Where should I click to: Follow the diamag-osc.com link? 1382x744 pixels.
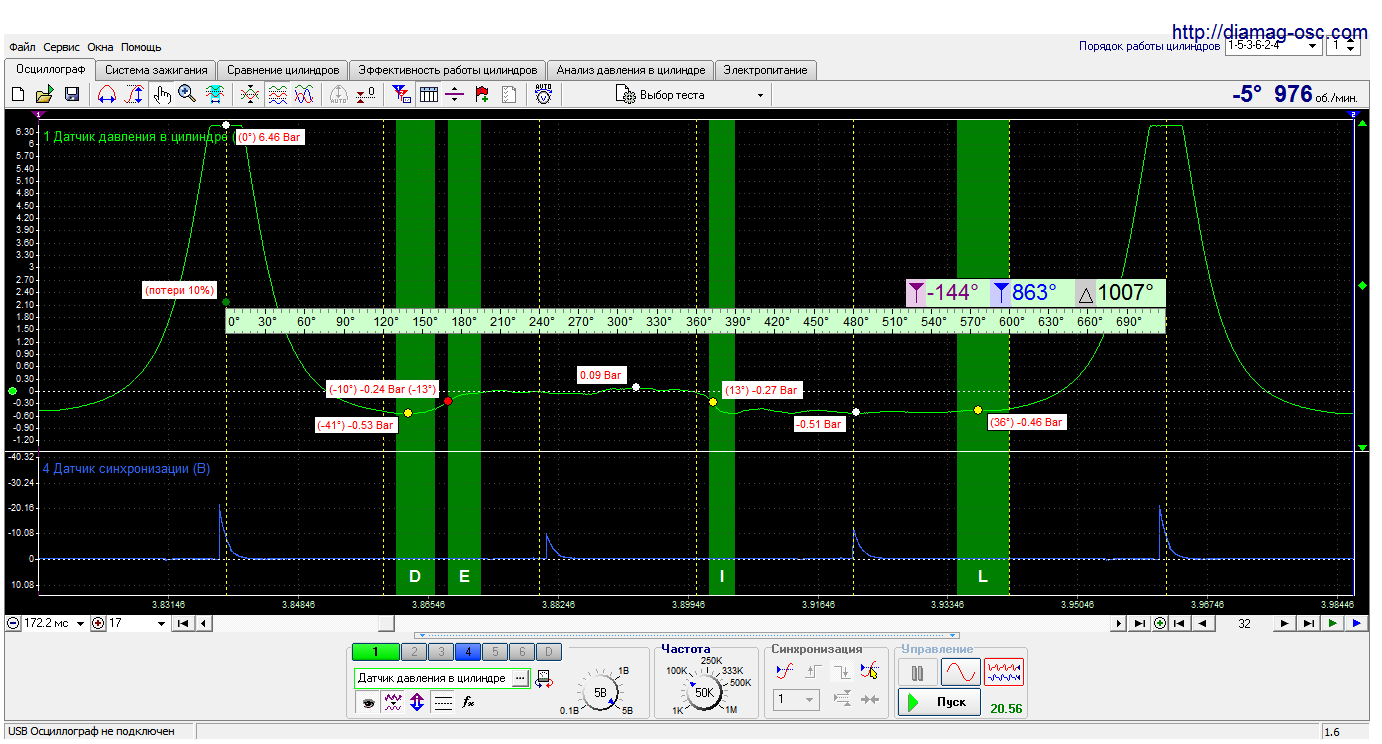point(1269,32)
